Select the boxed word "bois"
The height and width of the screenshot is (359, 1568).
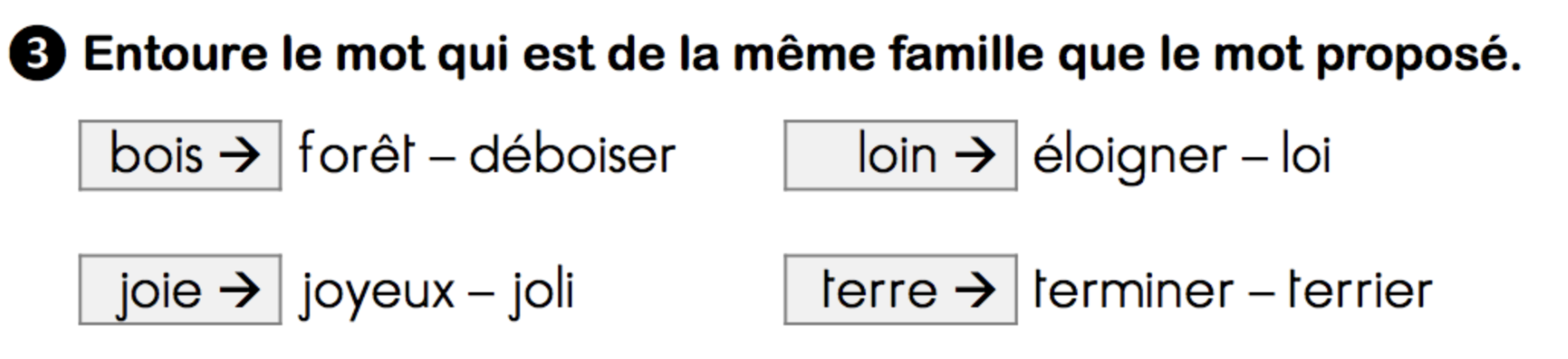(x=156, y=156)
